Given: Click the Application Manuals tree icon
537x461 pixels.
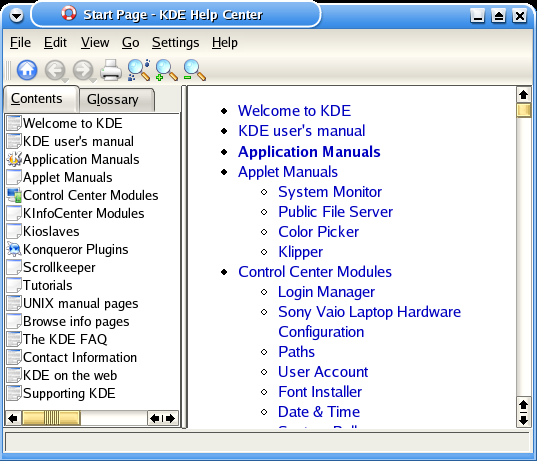Looking at the screenshot, I should click(14, 159).
